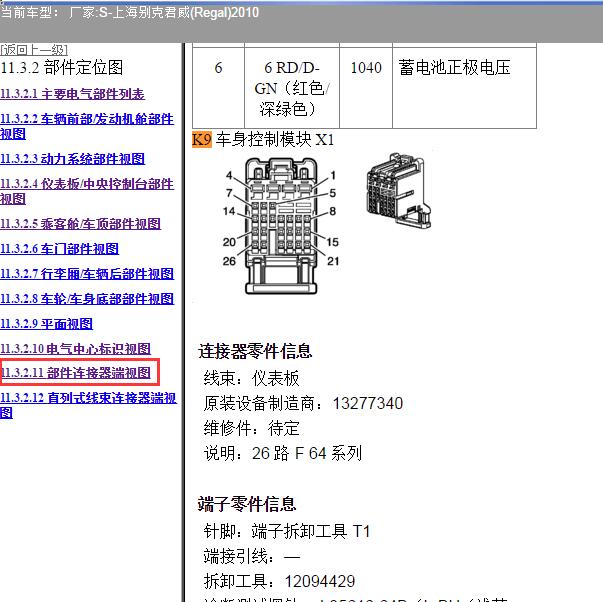
Task: Open 11.3.2.7 行李厢/车辆后部件视图 link
Action: 87,273
